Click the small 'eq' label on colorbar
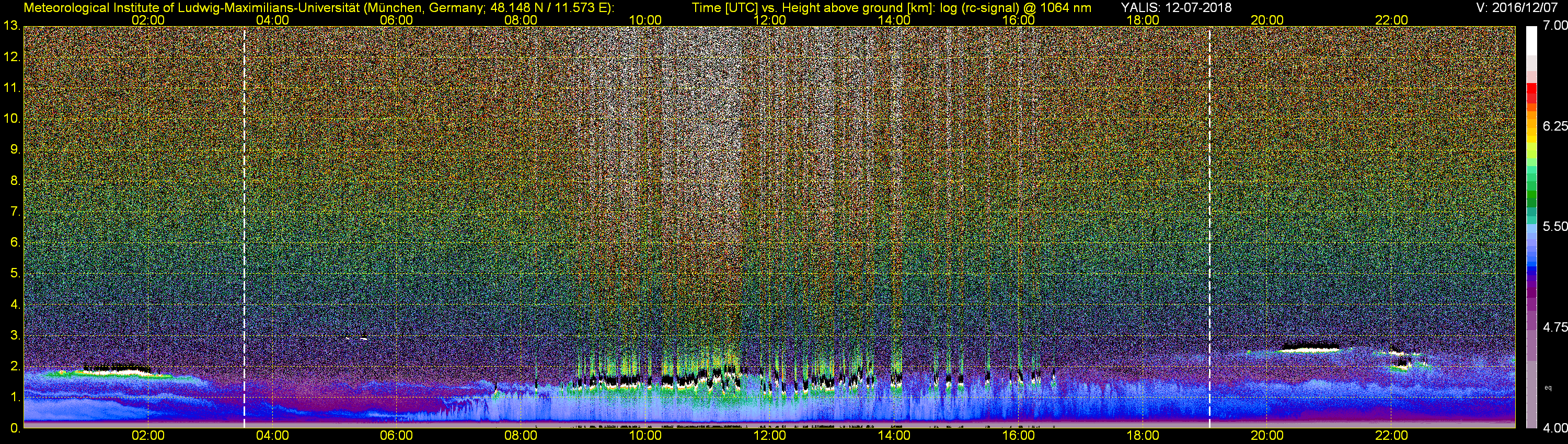 tap(1548, 388)
